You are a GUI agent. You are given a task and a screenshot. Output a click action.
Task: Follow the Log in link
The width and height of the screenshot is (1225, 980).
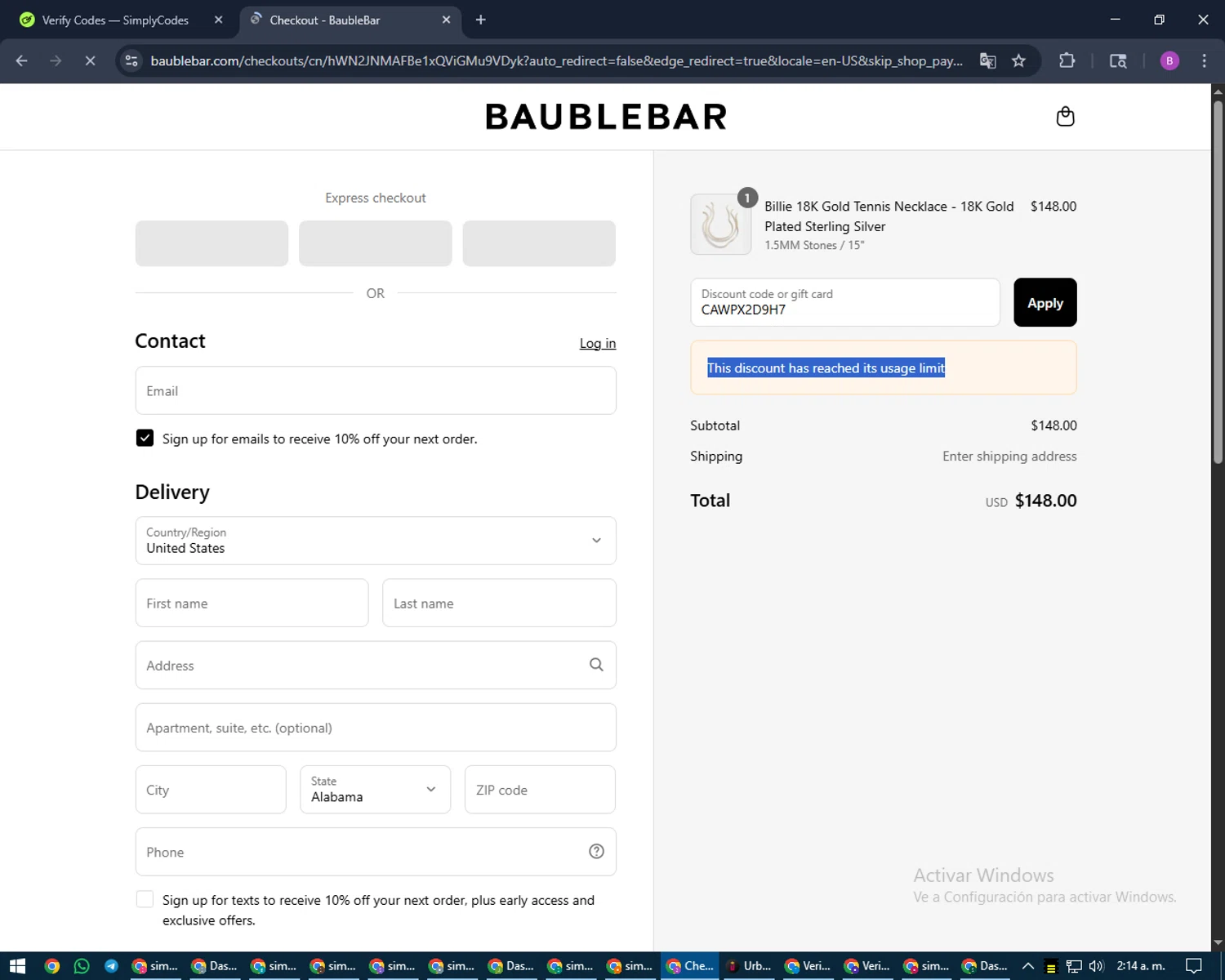pos(598,343)
